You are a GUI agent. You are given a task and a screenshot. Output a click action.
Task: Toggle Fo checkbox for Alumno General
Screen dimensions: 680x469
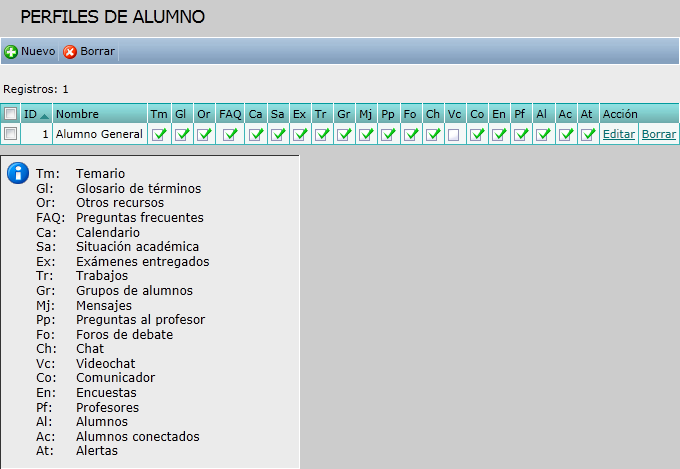coord(411,134)
